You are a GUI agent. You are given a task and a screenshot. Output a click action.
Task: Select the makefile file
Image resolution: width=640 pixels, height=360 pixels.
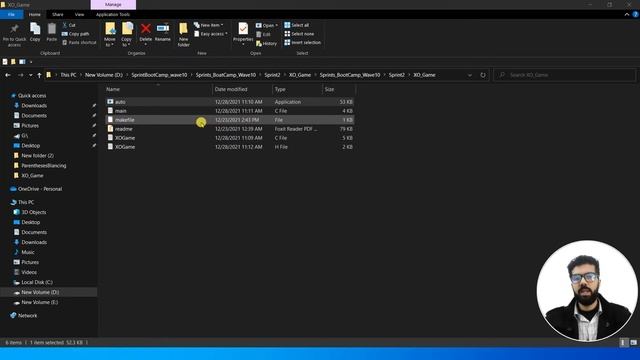click(x=230, y=120)
